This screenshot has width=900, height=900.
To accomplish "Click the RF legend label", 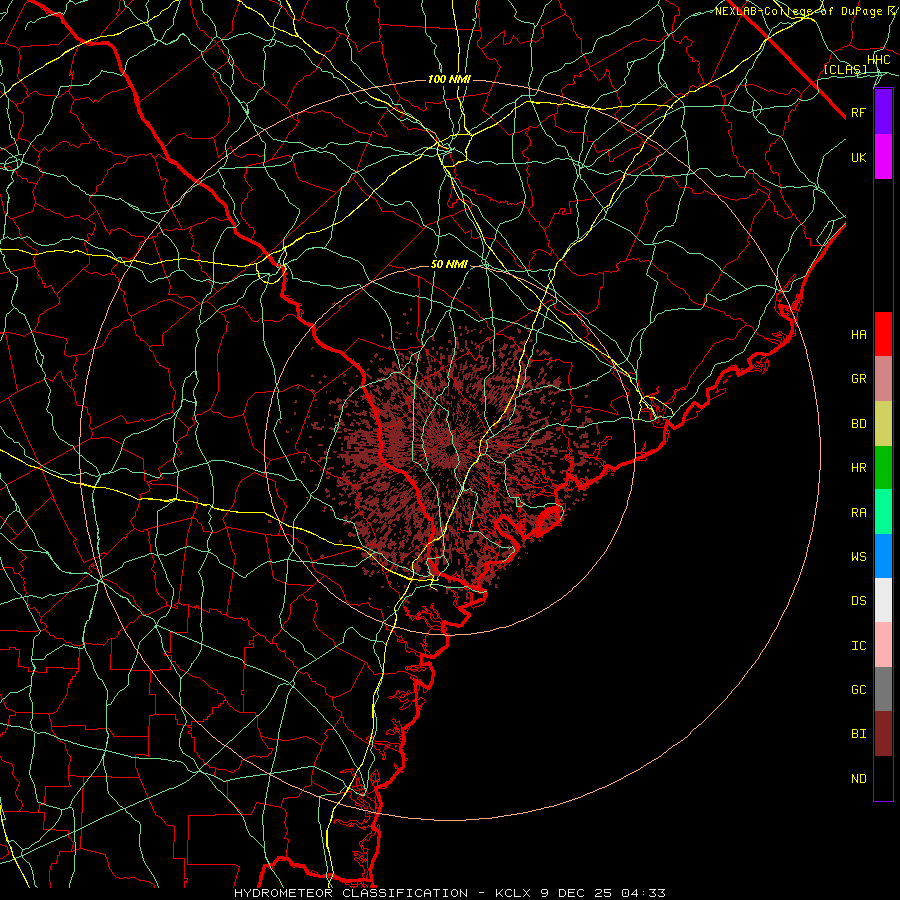I will (x=859, y=112).
